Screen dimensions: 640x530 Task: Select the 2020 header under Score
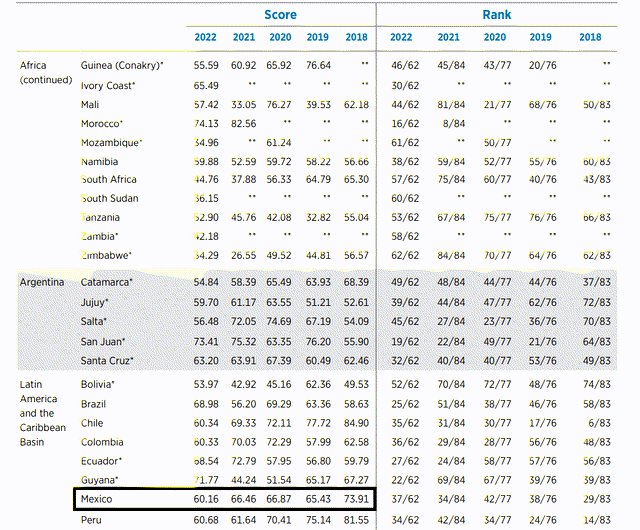[x=280, y=37]
